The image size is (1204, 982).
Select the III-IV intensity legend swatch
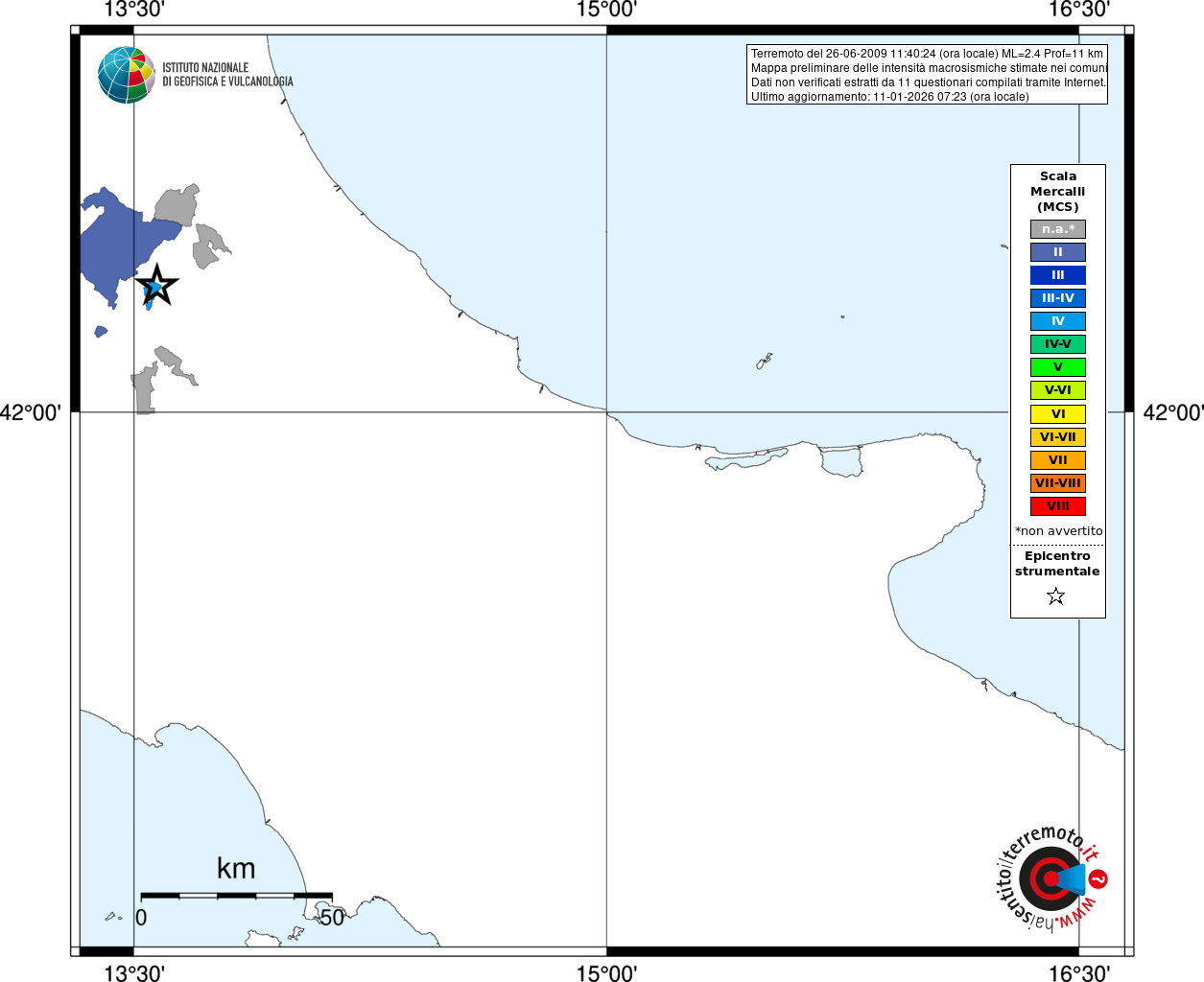[x=1058, y=298]
